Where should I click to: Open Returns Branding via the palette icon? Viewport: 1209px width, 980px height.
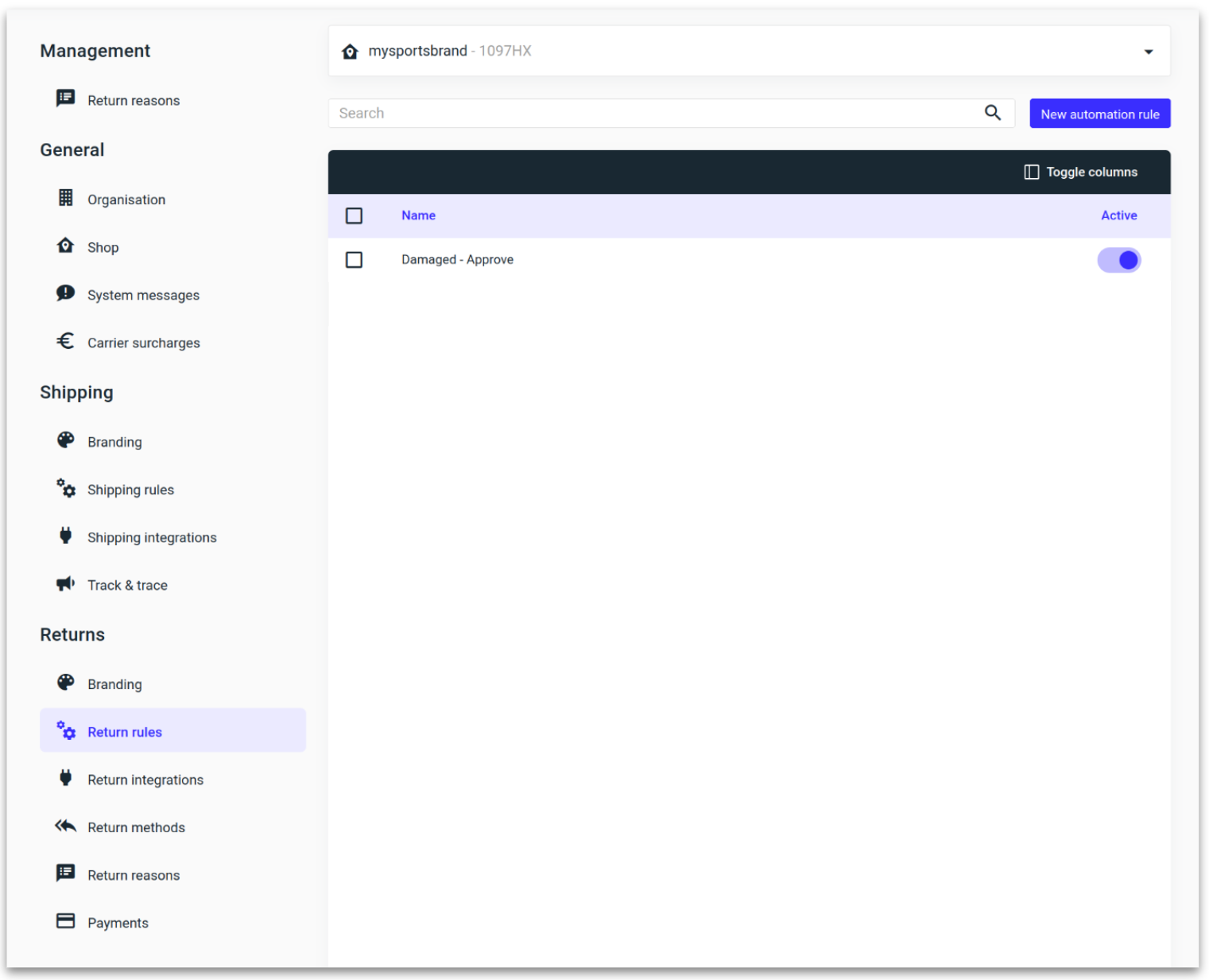pos(65,683)
